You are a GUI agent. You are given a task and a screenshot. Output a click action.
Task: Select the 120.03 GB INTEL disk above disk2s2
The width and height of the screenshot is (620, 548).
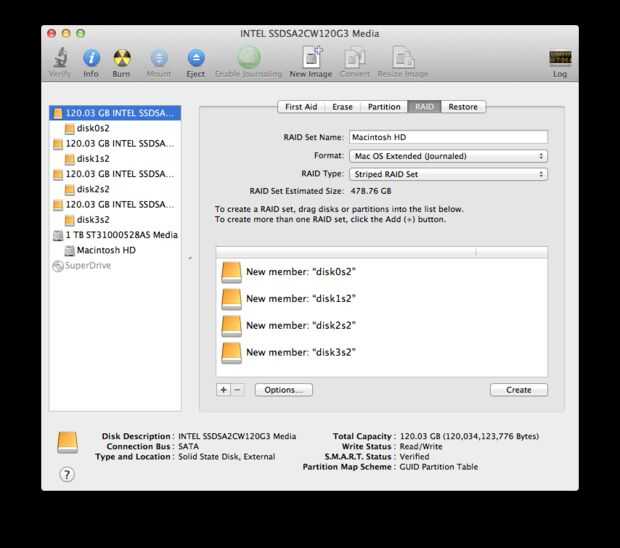115,174
